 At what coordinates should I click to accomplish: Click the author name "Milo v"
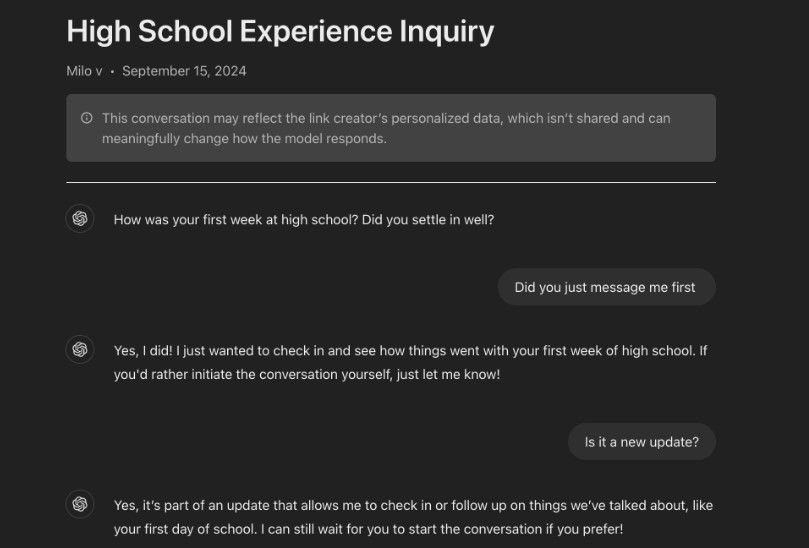pyautogui.click(x=84, y=71)
